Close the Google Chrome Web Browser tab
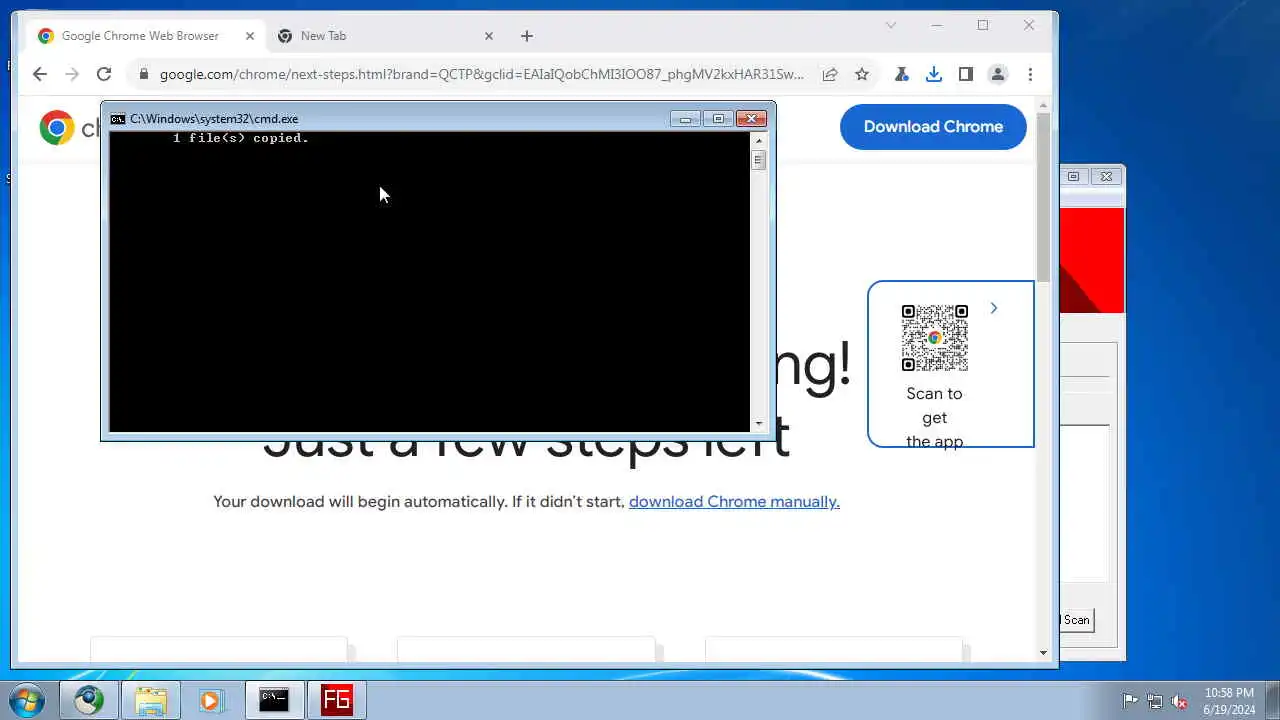This screenshot has width=1280, height=720. pyautogui.click(x=250, y=36)
